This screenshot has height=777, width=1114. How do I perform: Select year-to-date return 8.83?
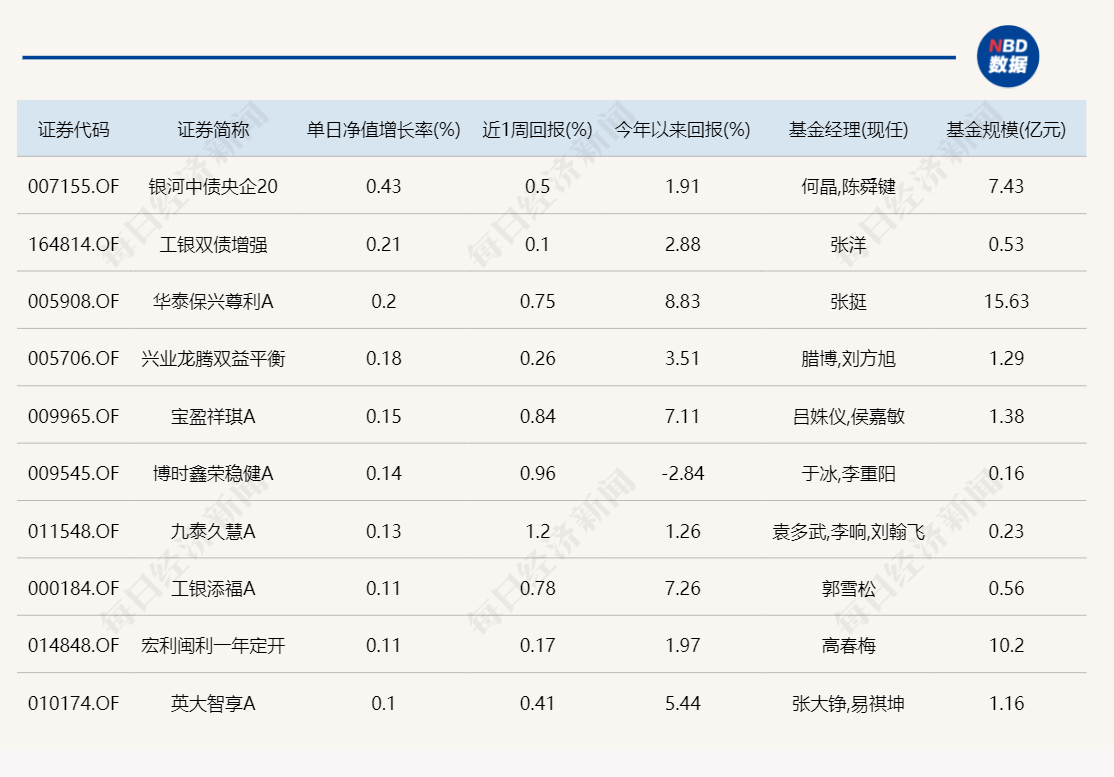click(x=683, y=302)
